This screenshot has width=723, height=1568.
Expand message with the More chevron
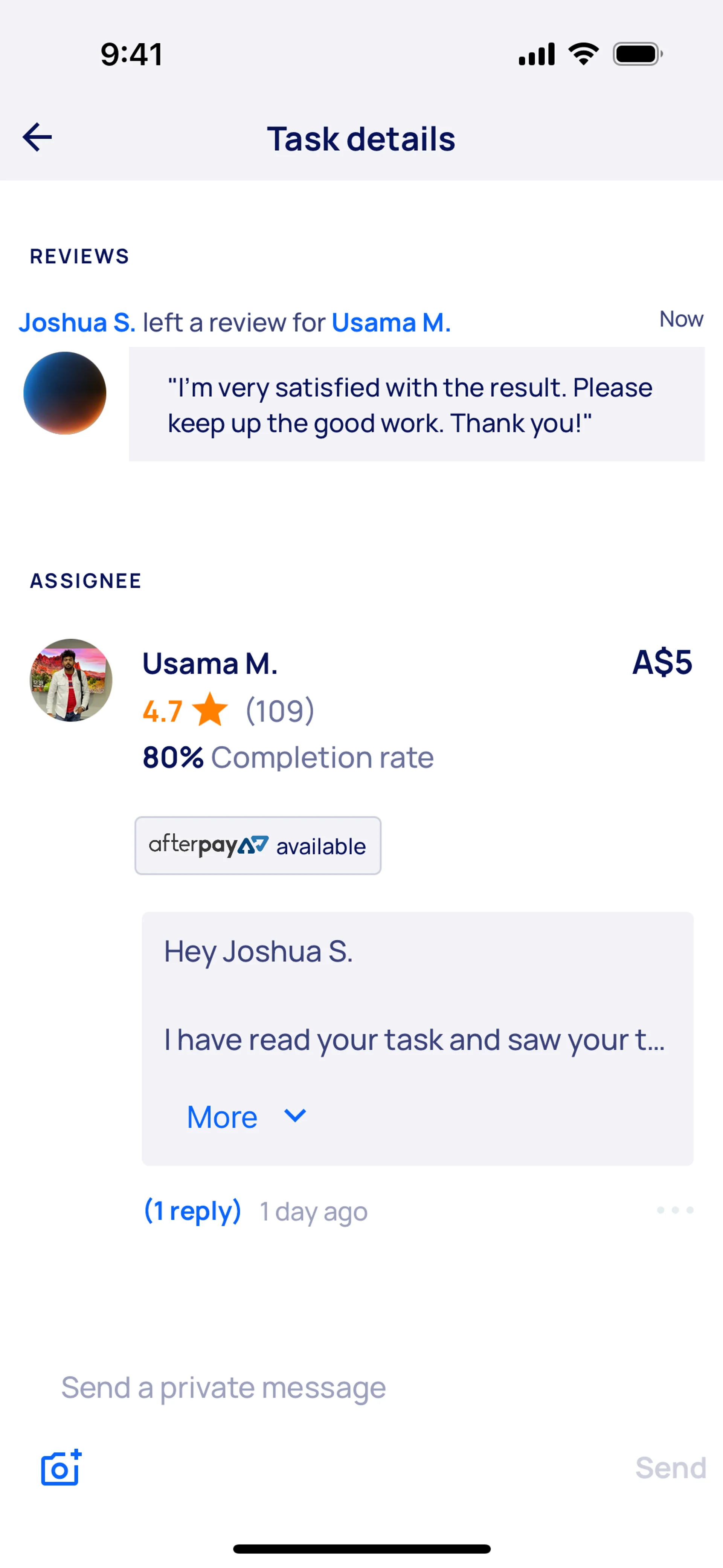click(x=295, y=1116)
